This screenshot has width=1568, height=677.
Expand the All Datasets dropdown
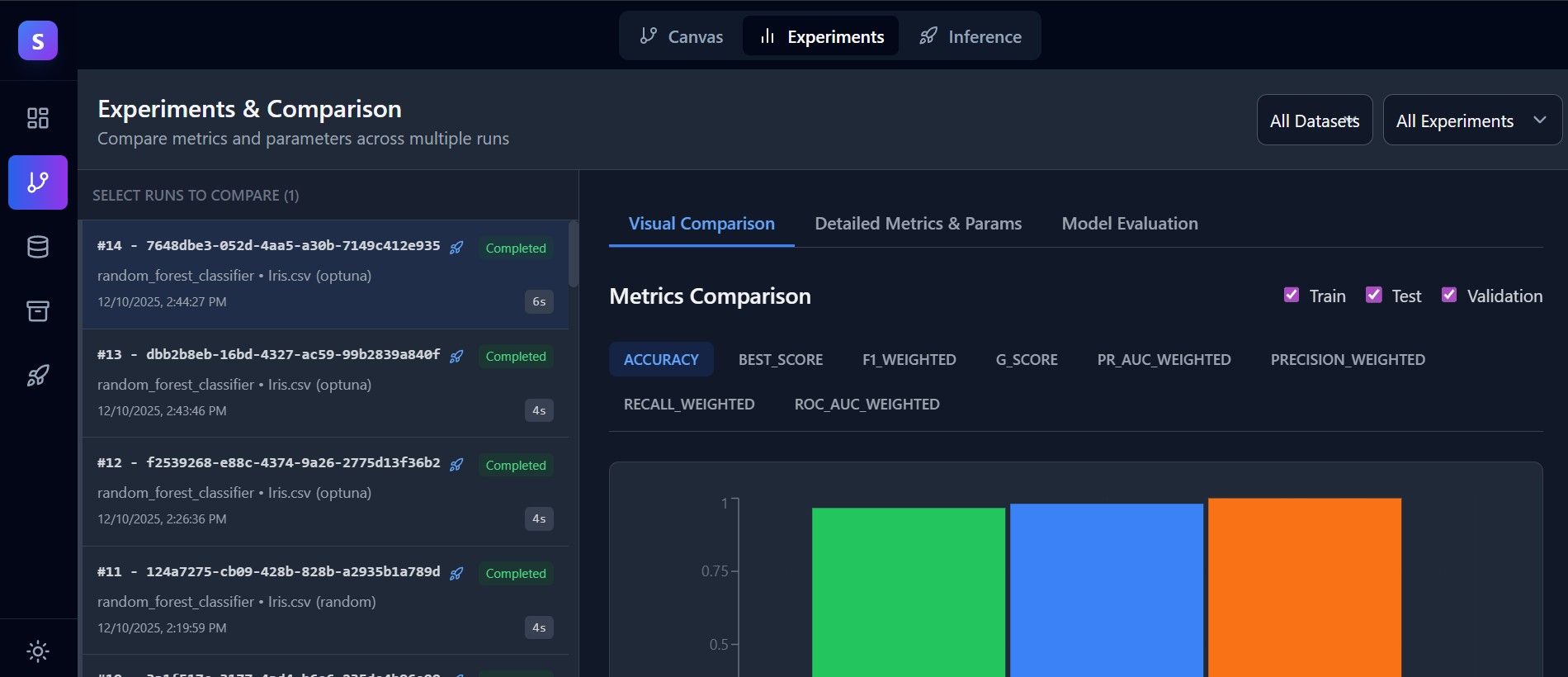coord(1314,121)
